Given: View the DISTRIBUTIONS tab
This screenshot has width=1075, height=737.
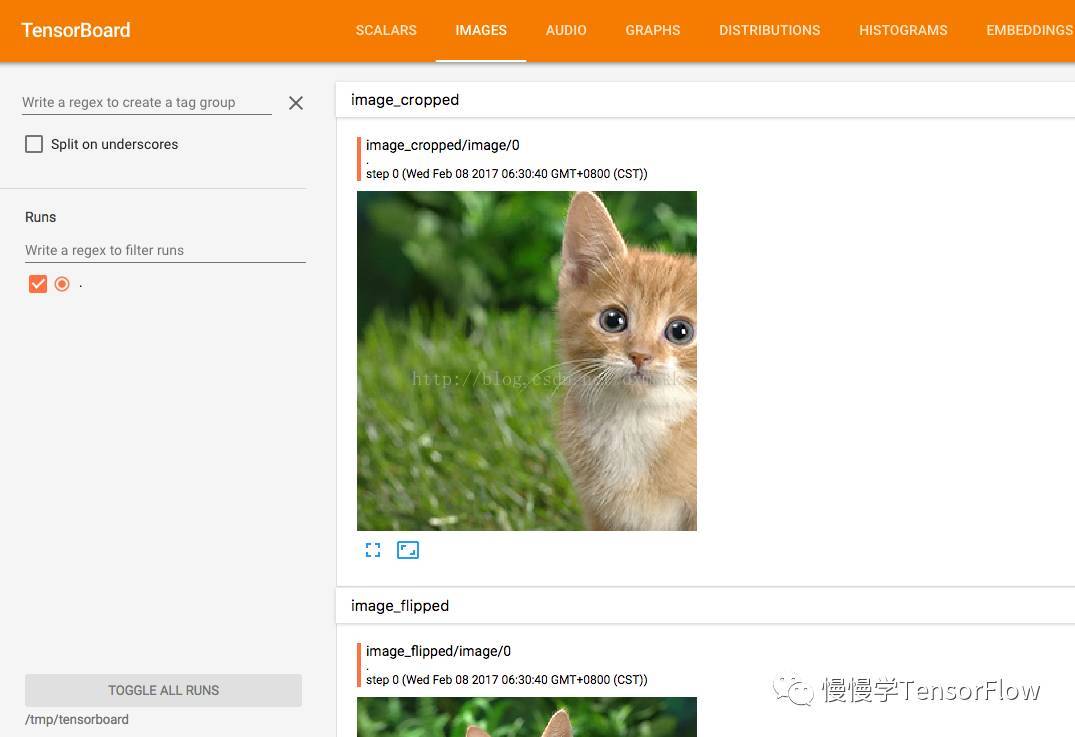Looking at the screenshot, I should pos(769,30).
